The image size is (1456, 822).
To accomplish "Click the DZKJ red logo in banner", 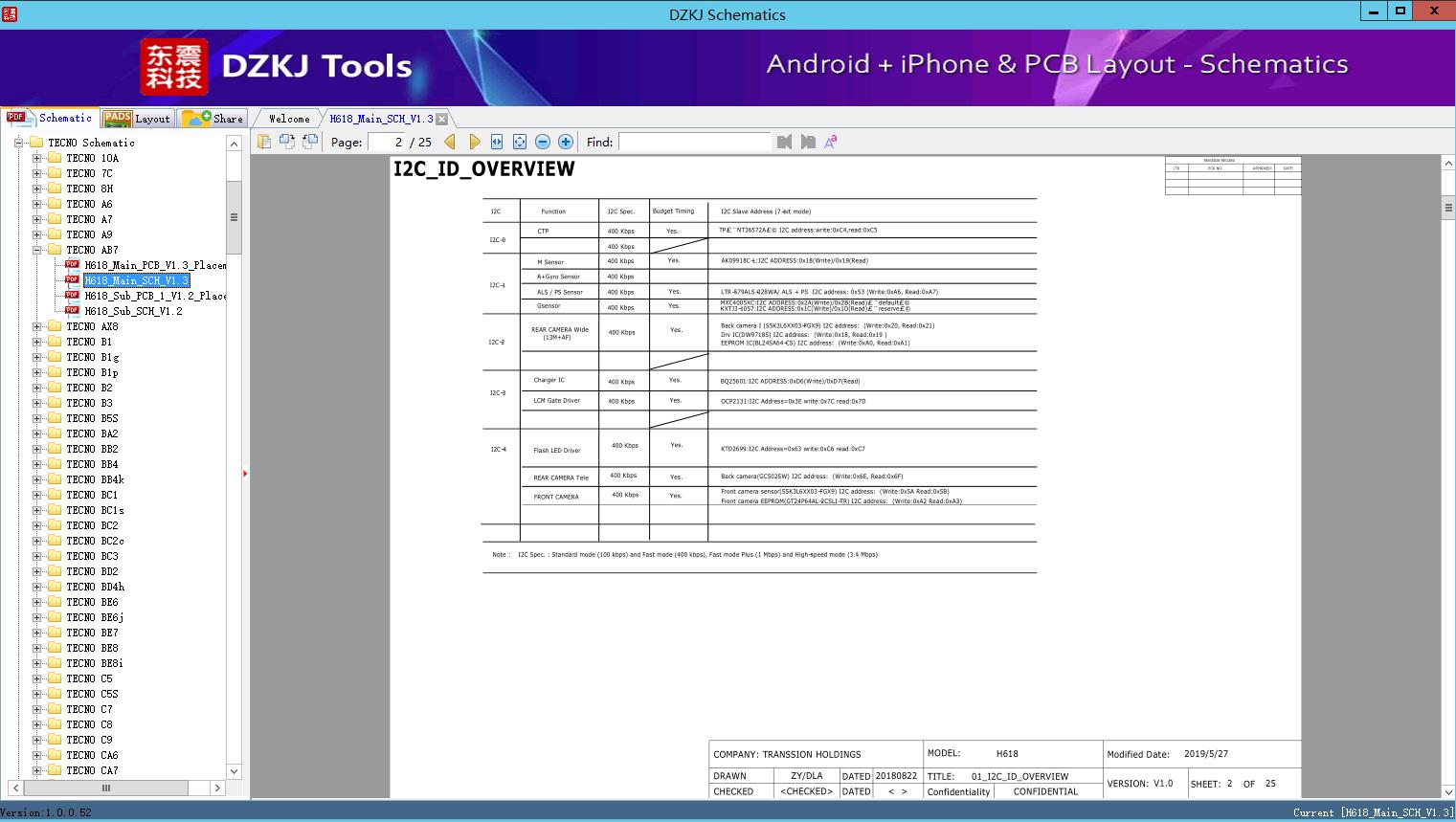I will tap(174, 67).
